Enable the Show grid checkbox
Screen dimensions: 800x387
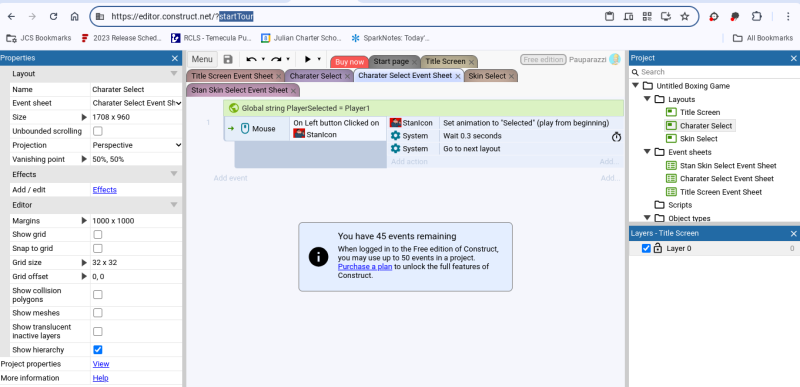(x=97, y=235)
